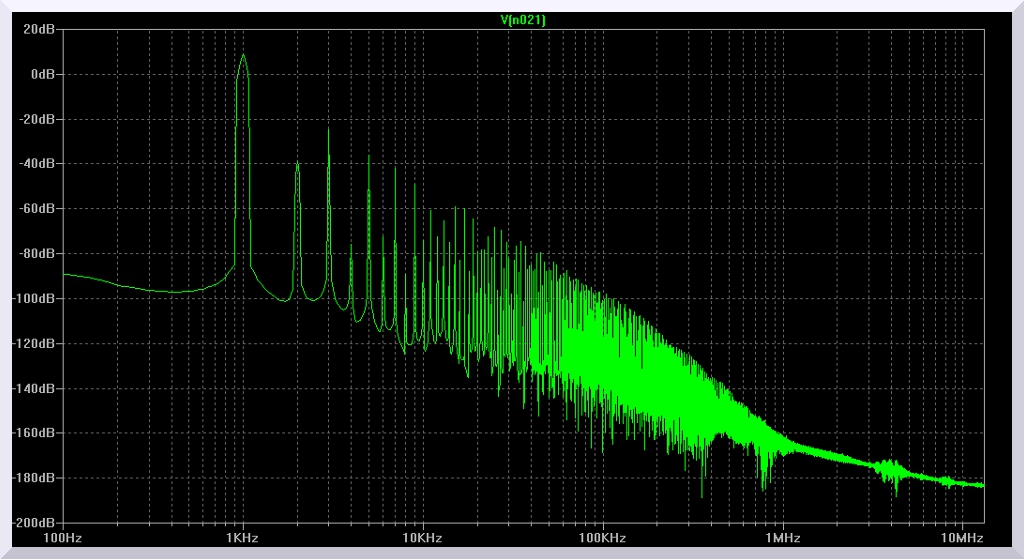Click the 10KHz horizontal axis label

(422, 538)
